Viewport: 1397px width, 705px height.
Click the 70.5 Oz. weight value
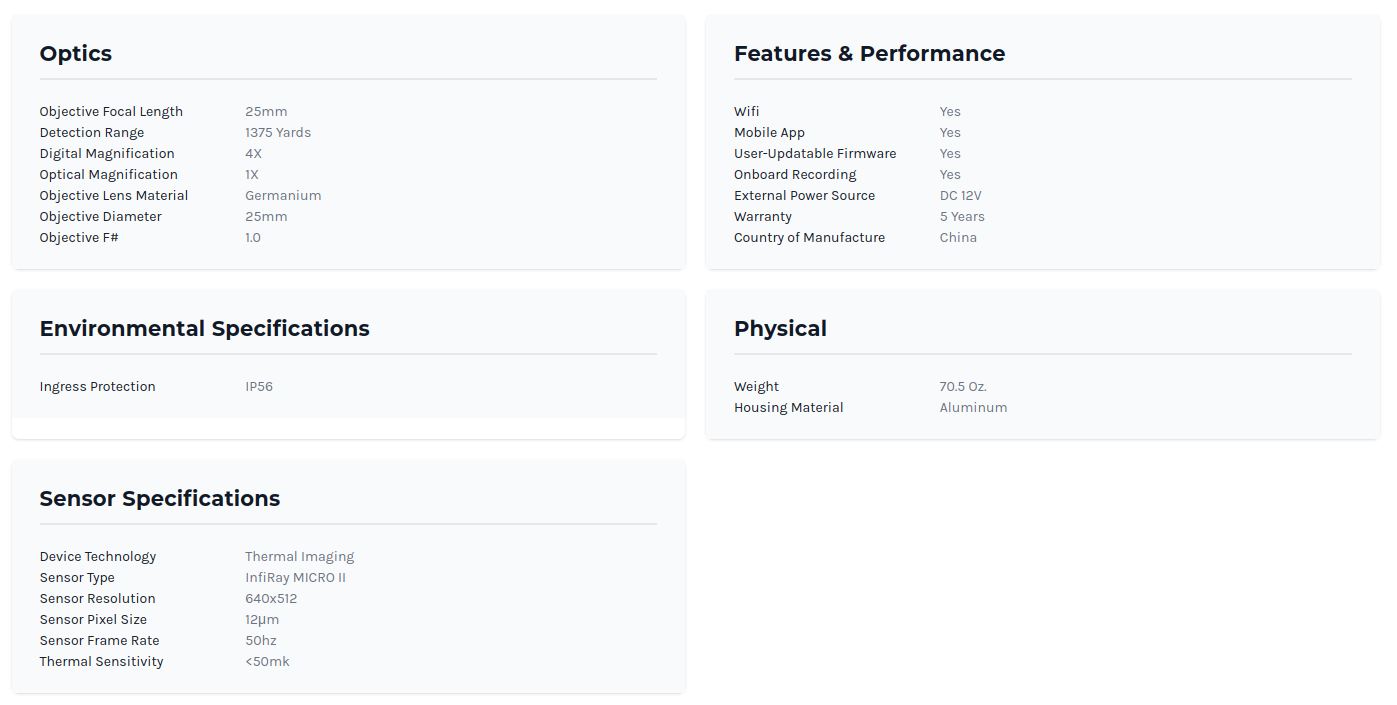[x=963, y=387]
